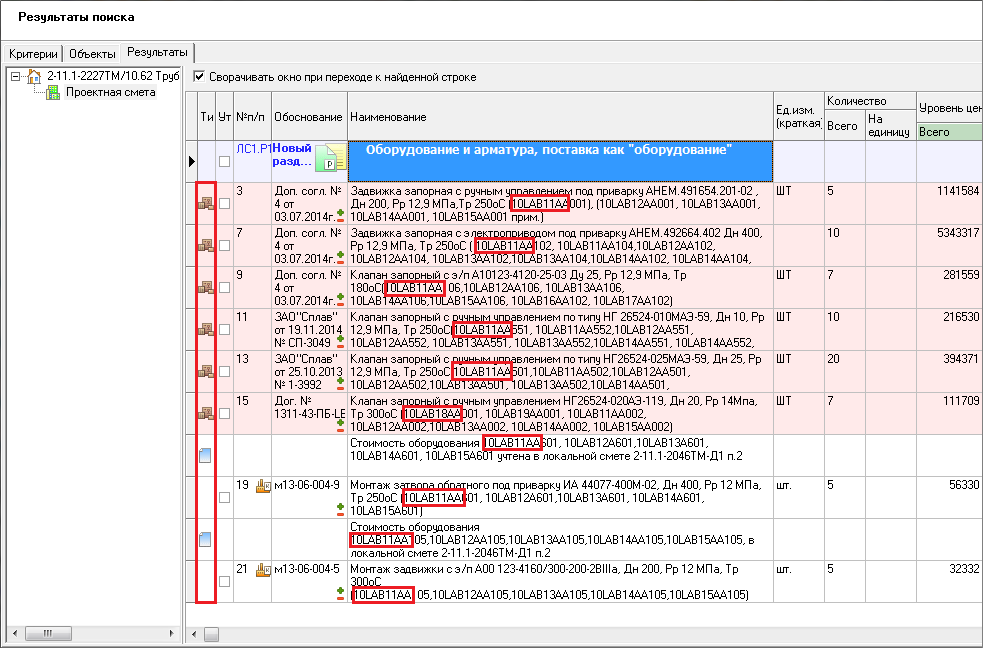Click the equipment type icon in row 7

206,245
